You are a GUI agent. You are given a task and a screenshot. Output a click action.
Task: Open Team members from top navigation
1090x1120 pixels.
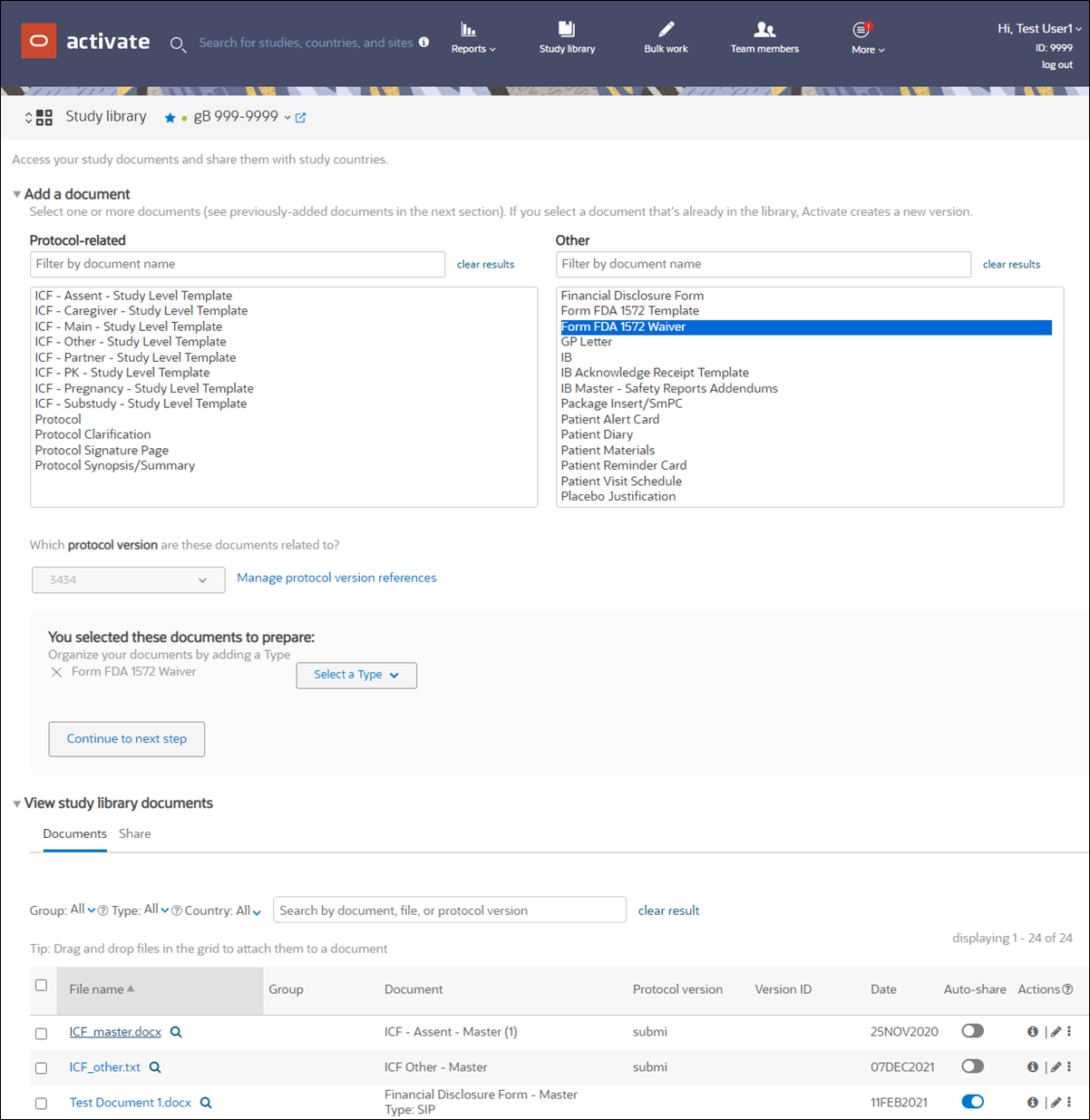coord(764,38)
